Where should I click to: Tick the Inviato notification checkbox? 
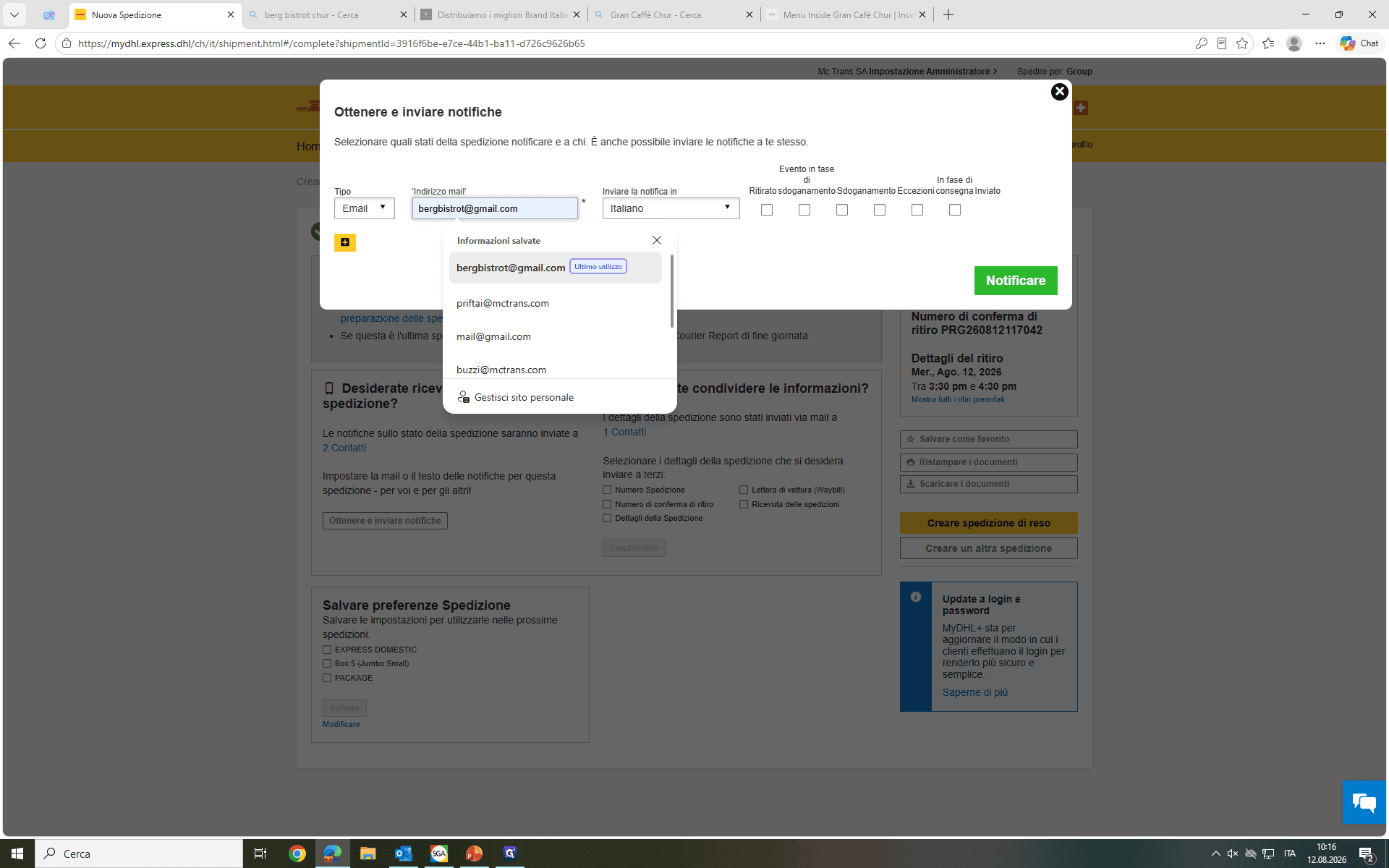pyautogui.click(x=955, y=210)
